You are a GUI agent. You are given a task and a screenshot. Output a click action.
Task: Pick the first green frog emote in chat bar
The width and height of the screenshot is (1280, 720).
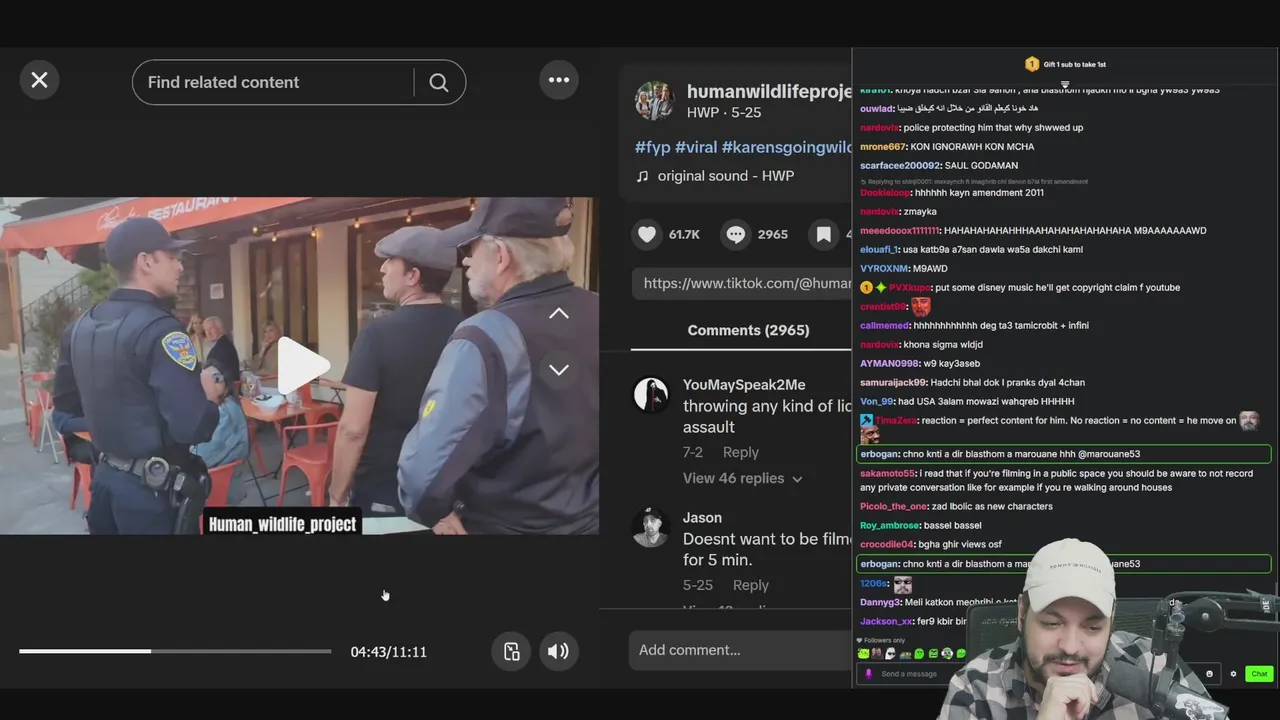pos(863,654)
